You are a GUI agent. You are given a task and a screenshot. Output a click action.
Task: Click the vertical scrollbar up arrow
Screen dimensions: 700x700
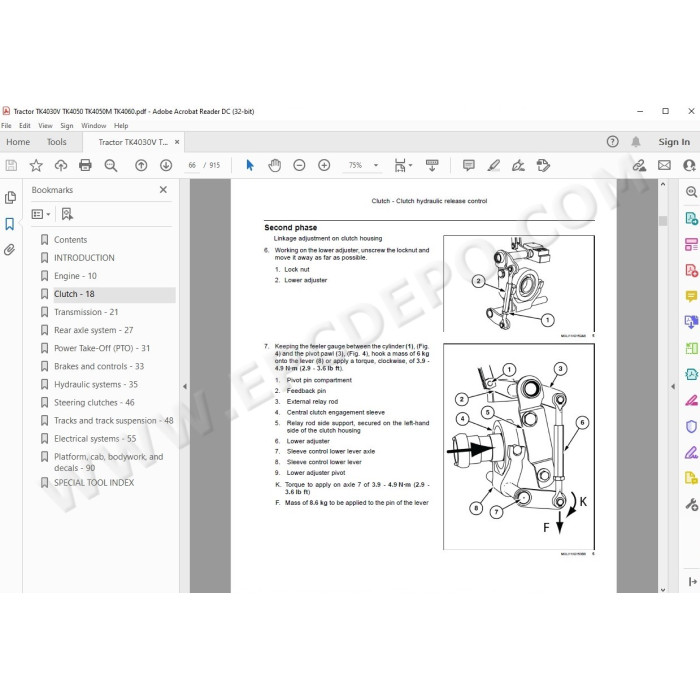pyautogui.click(x=663, y=184)
